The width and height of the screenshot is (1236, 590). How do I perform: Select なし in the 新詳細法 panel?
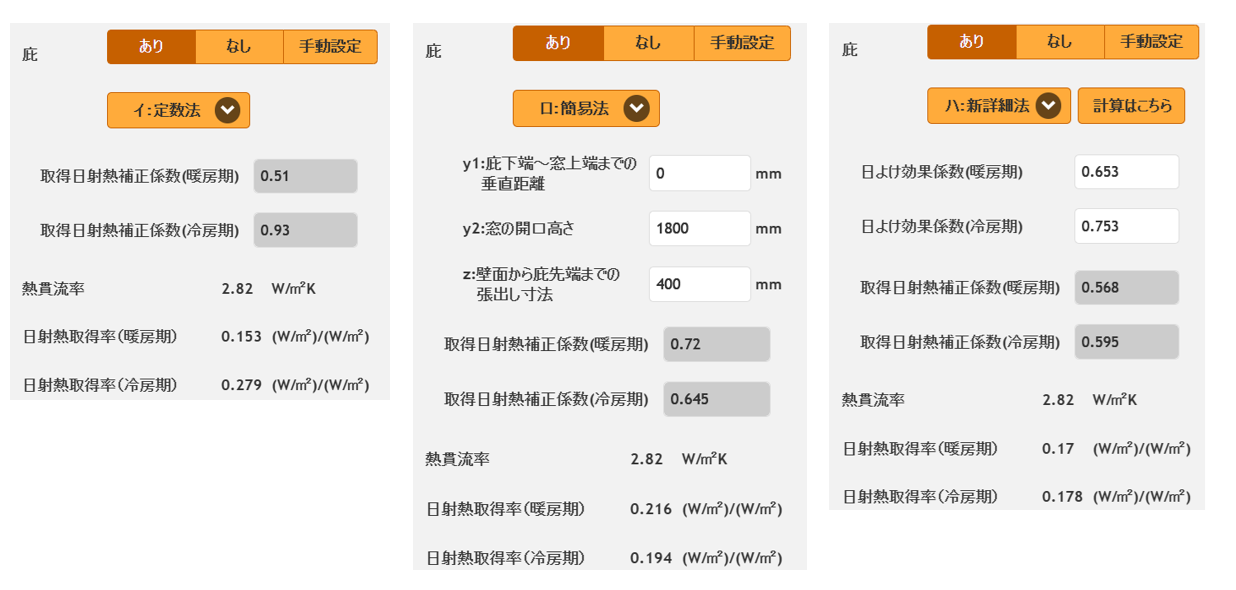pos(1060,42)
